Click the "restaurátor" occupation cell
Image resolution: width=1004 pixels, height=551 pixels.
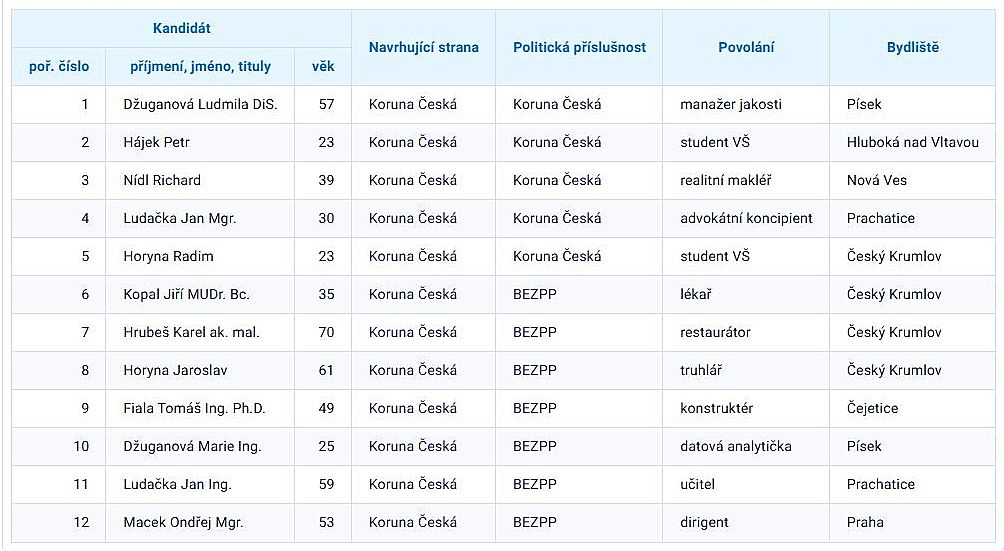[715, 332]
